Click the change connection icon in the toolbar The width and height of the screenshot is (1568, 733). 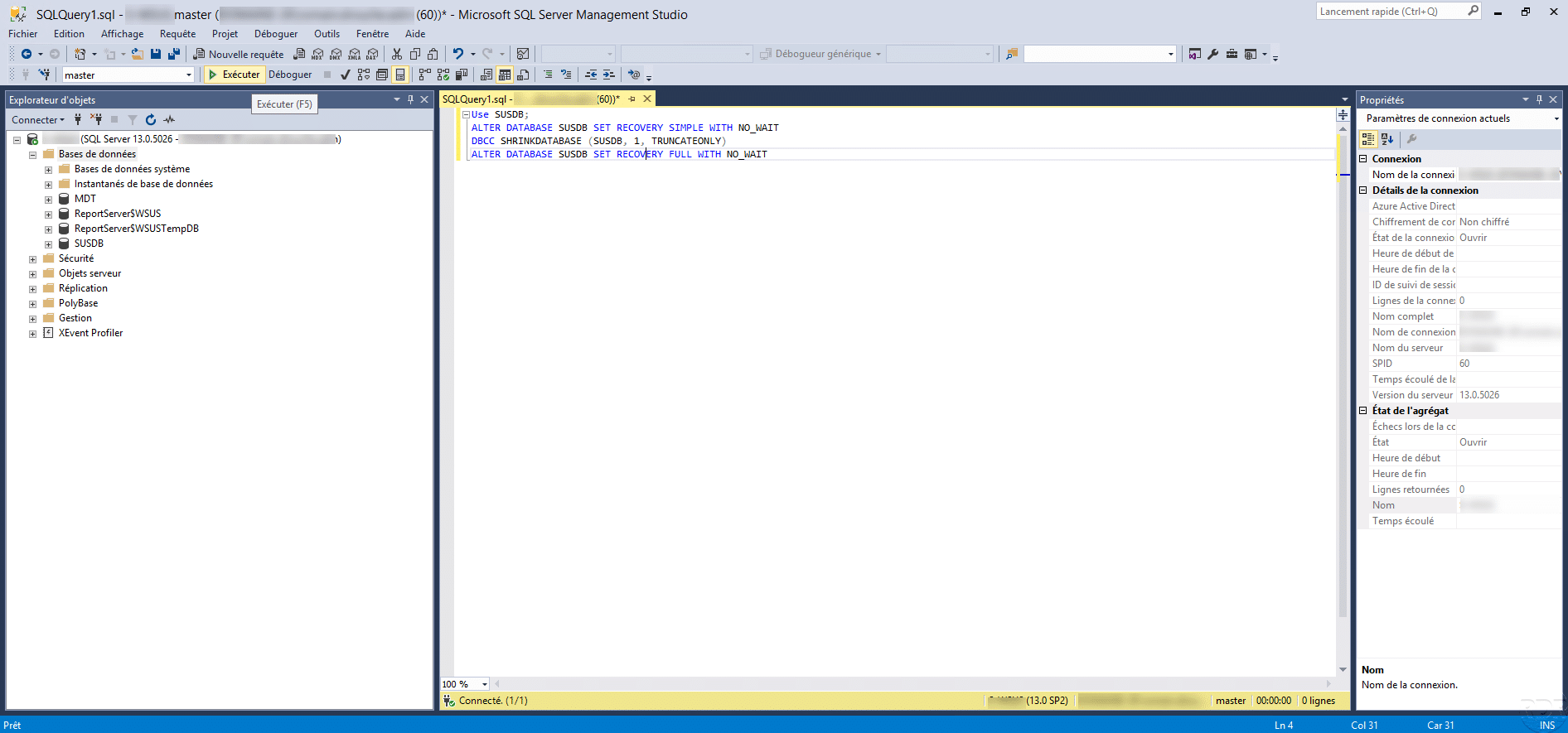(x=44, y=75)
